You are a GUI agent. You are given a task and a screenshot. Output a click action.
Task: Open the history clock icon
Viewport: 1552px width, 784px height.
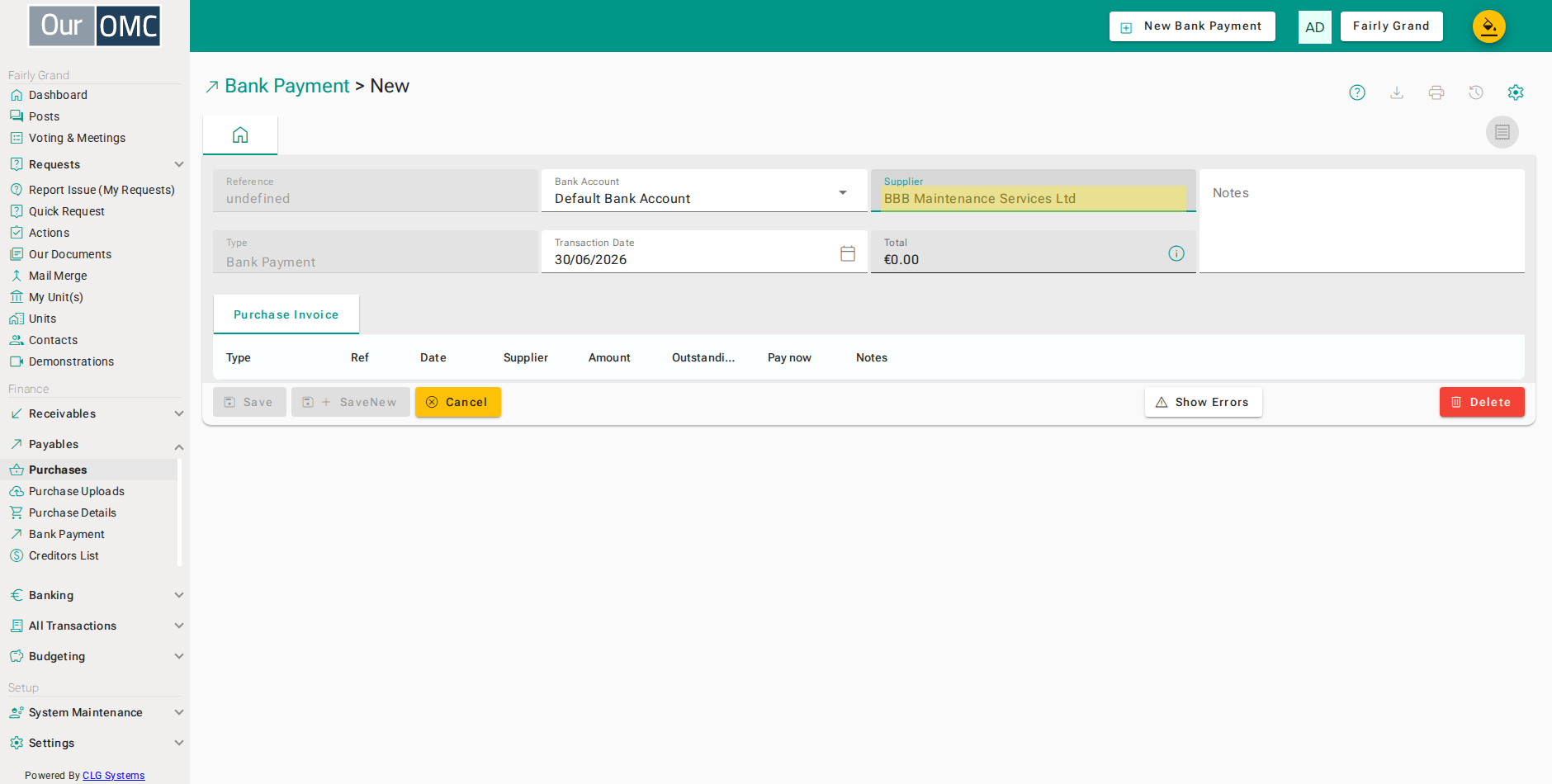point(1476,92)
